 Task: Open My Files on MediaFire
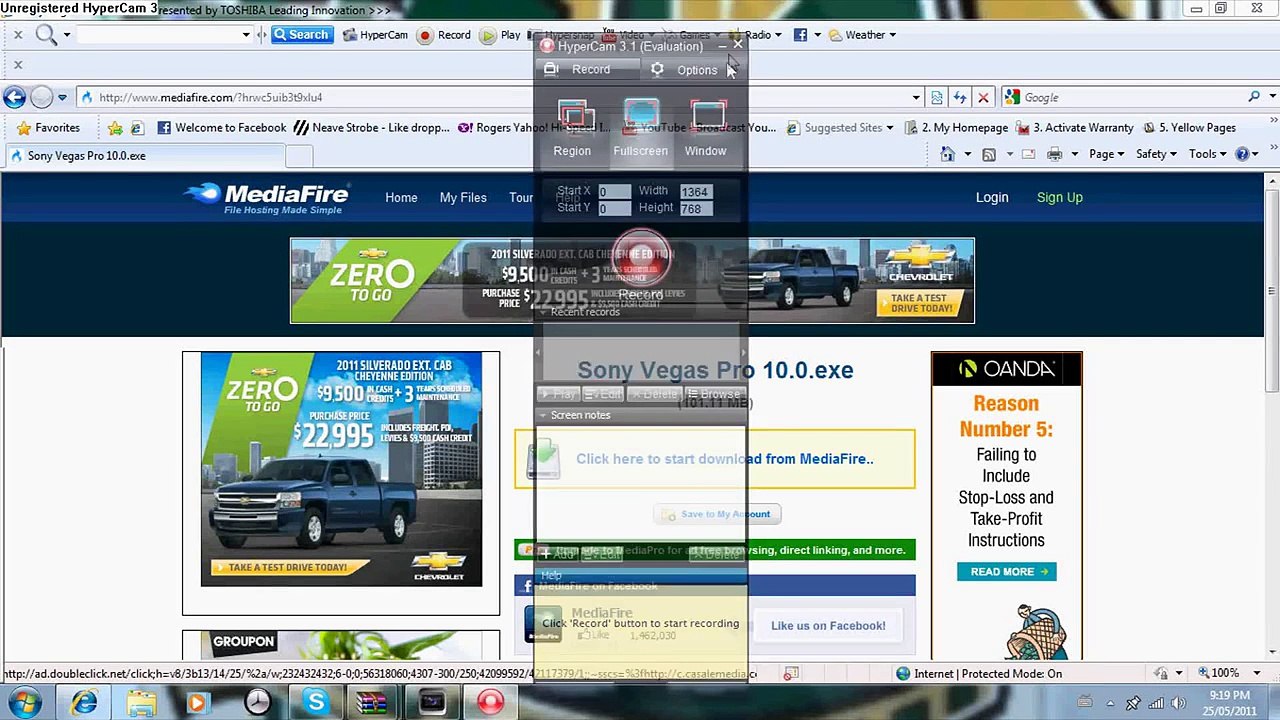463,197
